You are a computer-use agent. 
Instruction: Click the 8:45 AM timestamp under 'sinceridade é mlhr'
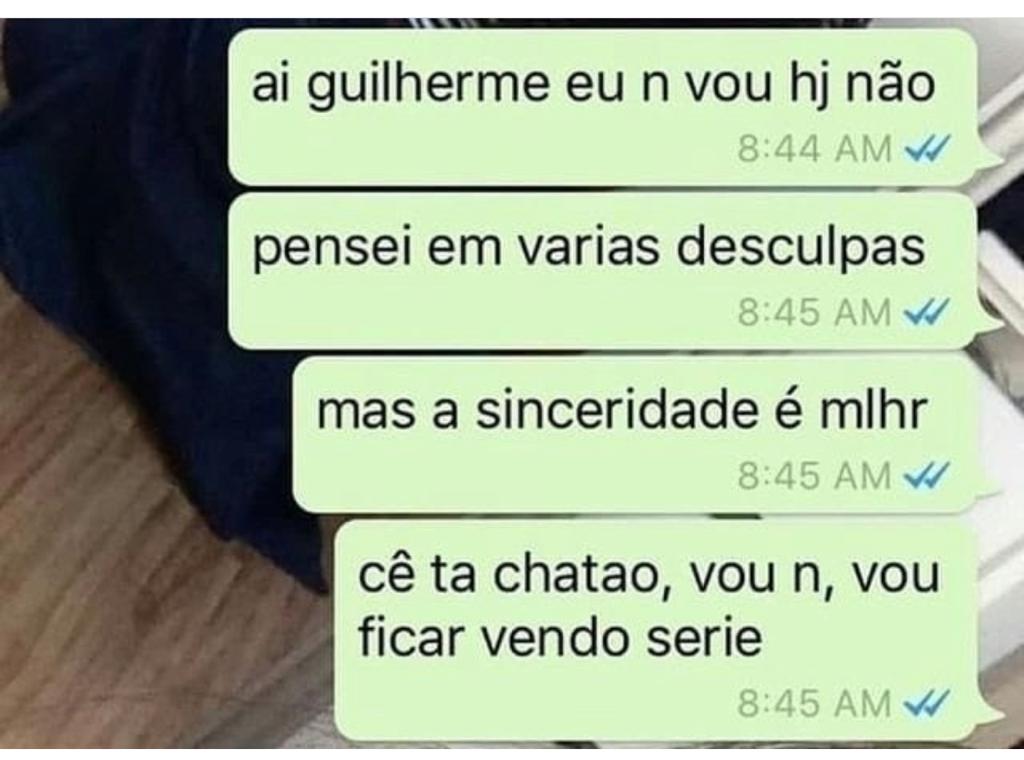click(x=814, y=475)
